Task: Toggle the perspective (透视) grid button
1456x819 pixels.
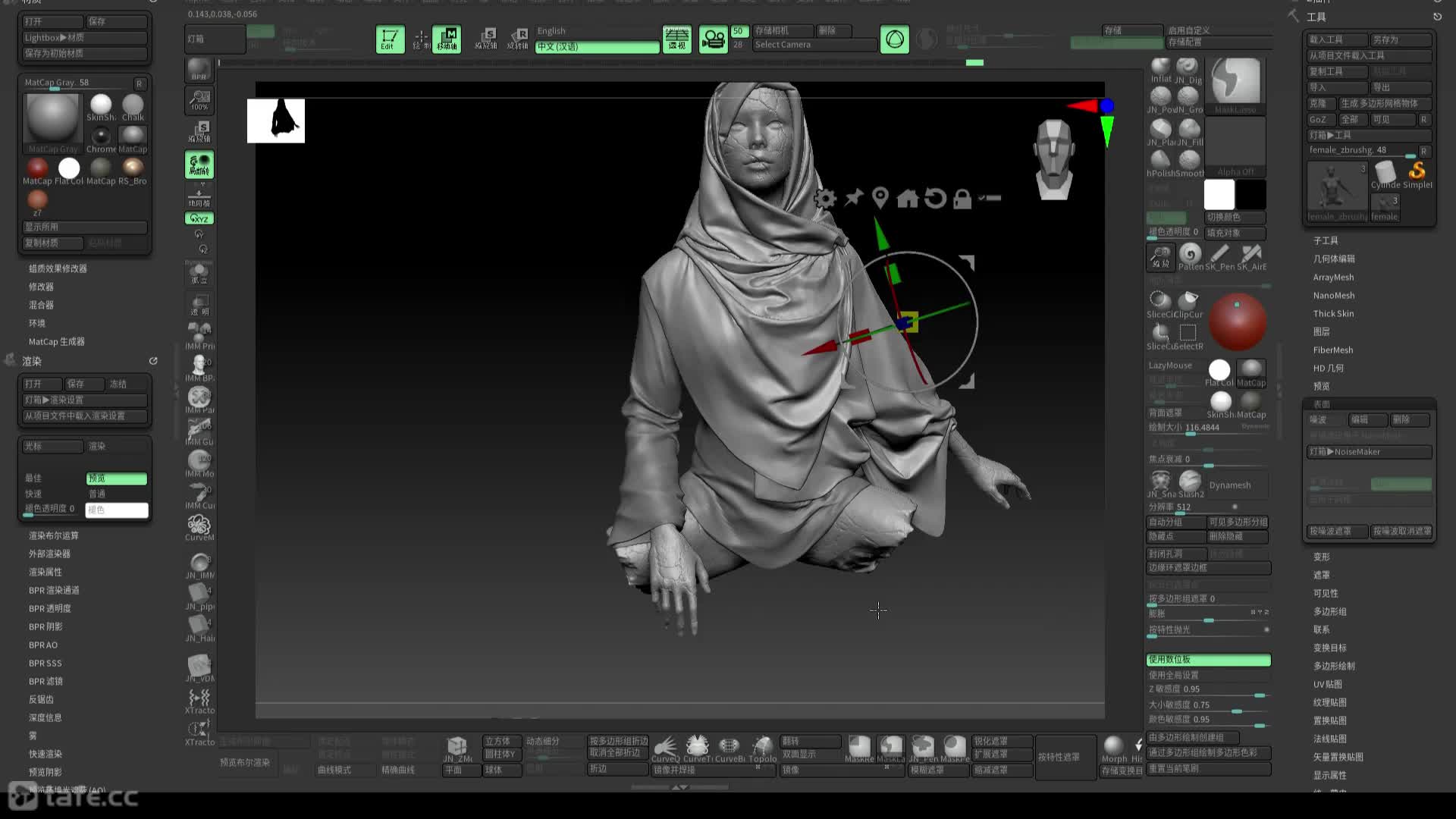Action: [x=676, y=39]
